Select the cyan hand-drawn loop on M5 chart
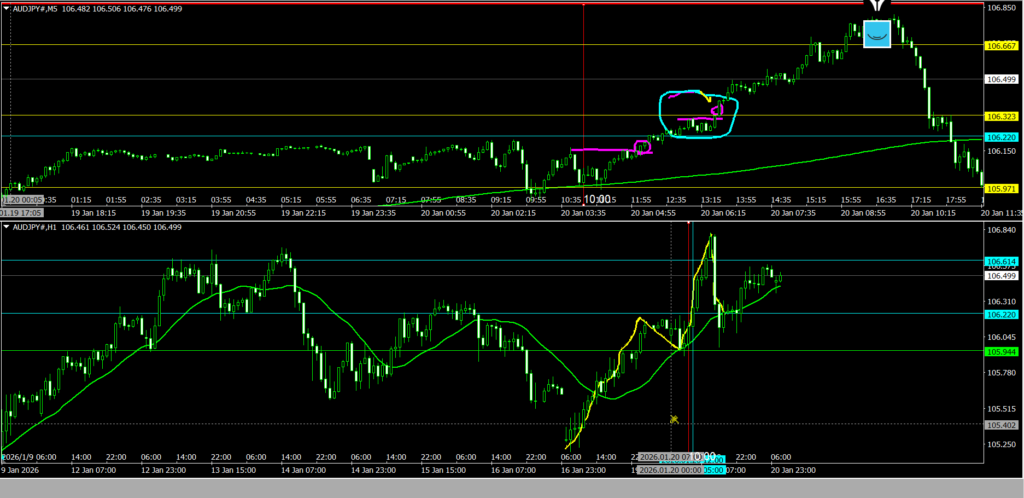The width and height of the screenshot is (1024, 498). click(699, 114)
